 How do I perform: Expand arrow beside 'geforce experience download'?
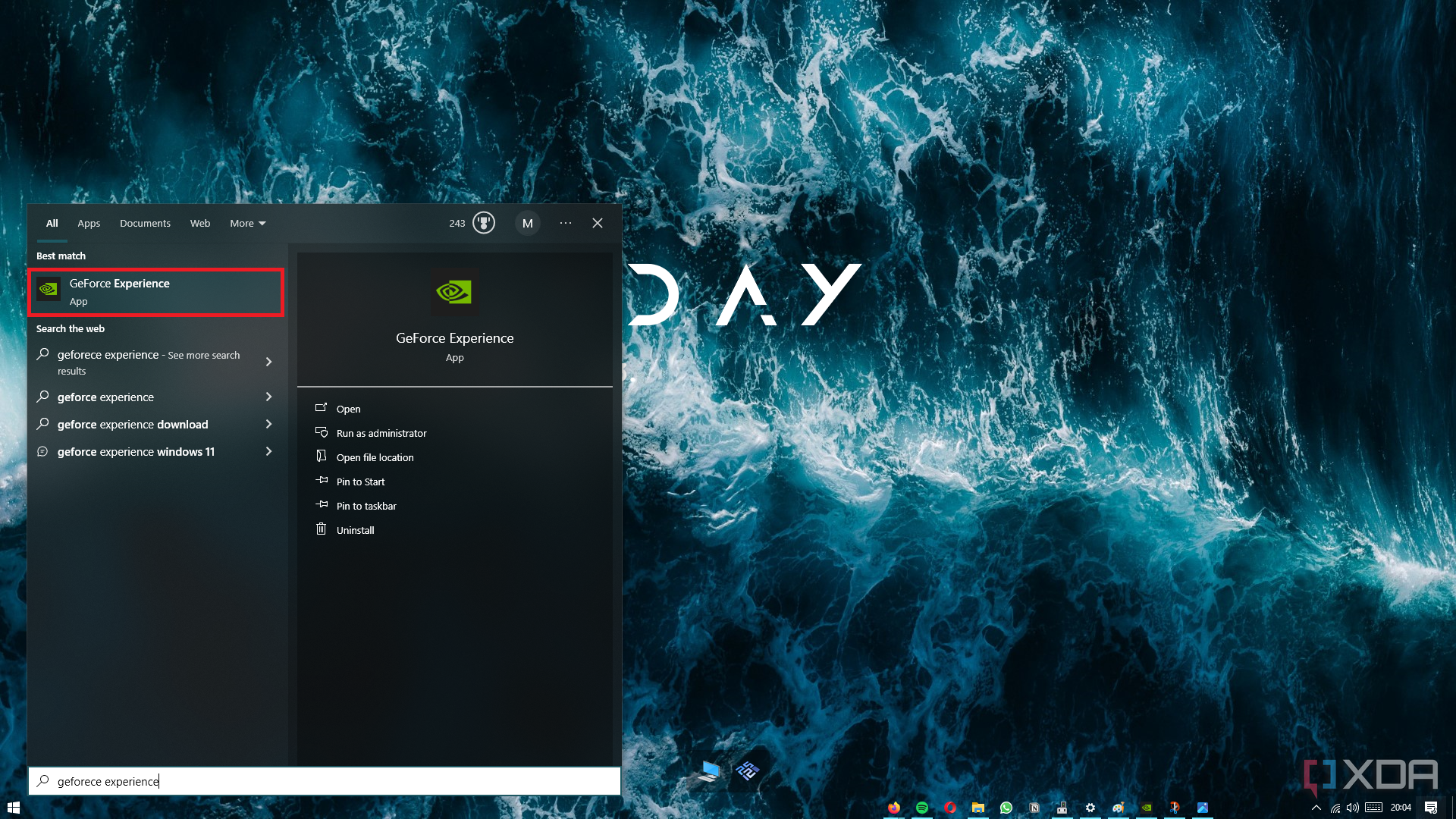pos(268,424)
